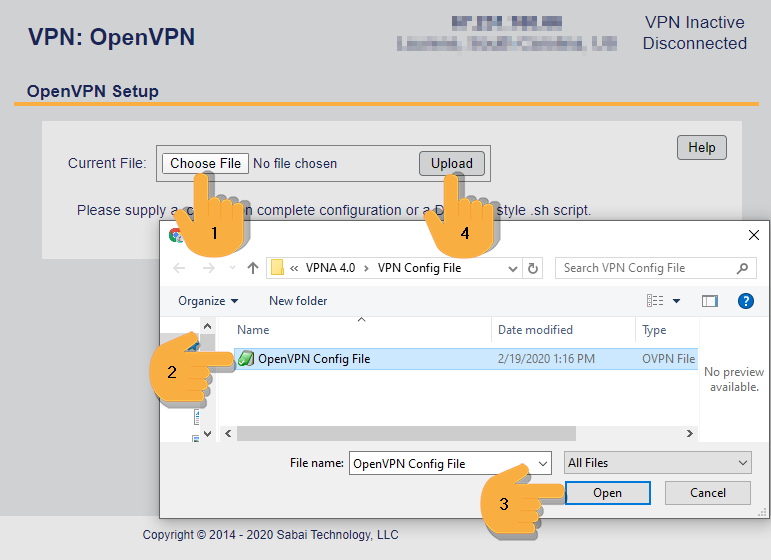Toggle the preview pane icon
Screen dimensions: 771x560
[x=710, y=301]
